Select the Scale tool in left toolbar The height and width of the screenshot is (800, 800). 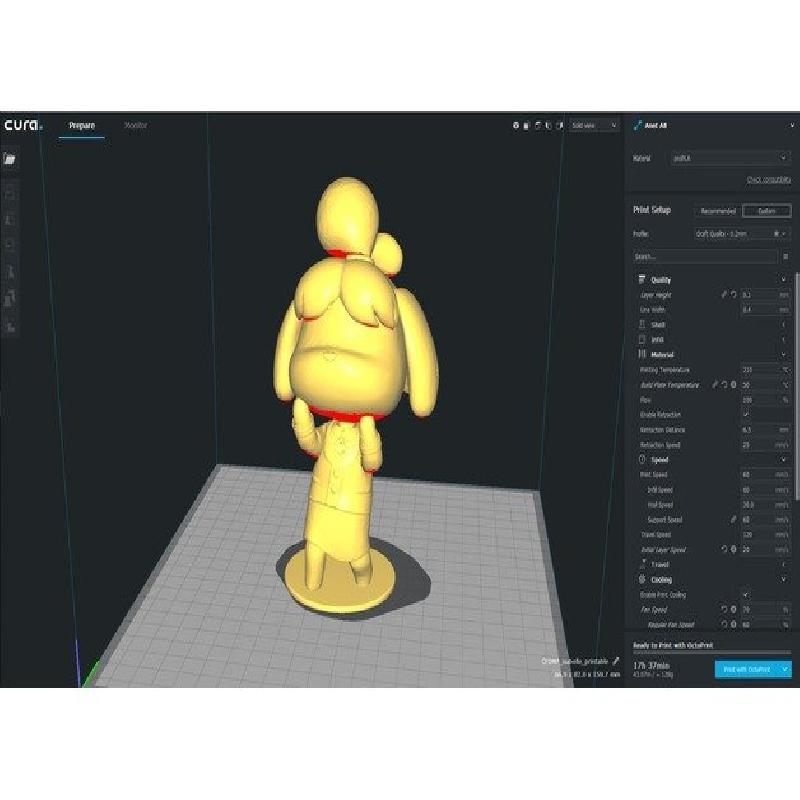(x=10, y=220)
